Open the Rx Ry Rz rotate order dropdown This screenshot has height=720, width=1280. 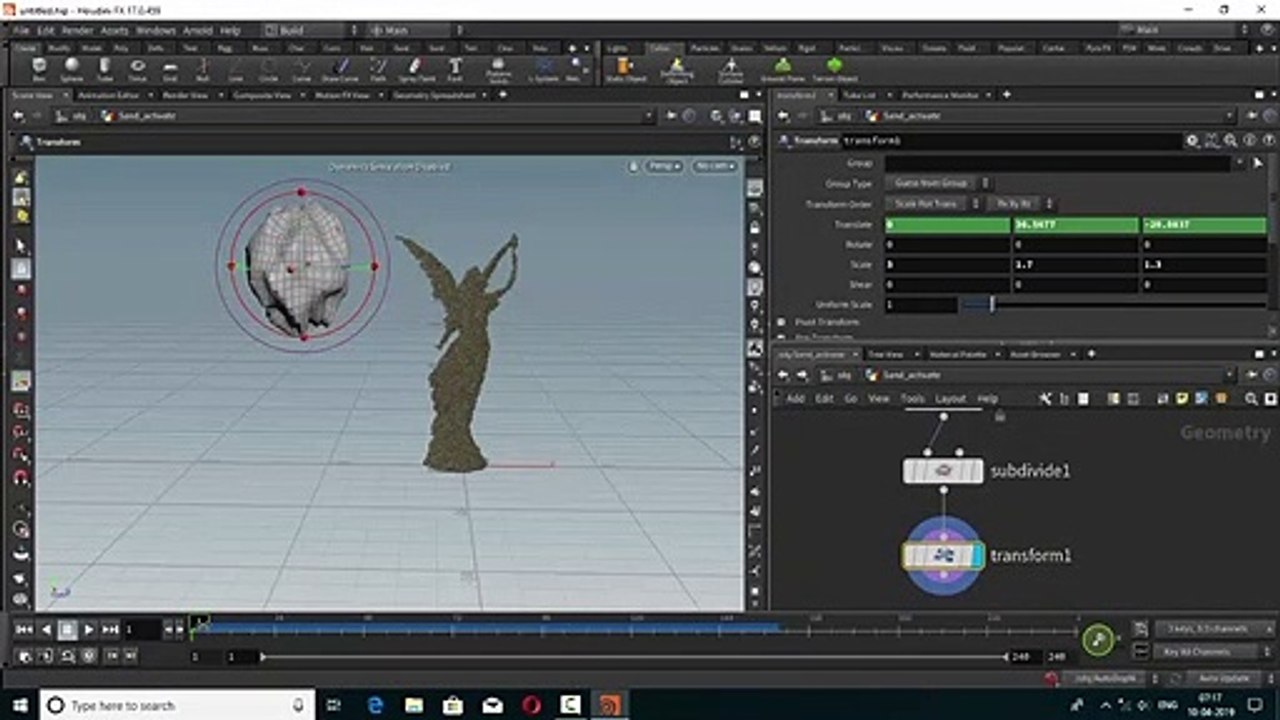[x=1020, y=203]
